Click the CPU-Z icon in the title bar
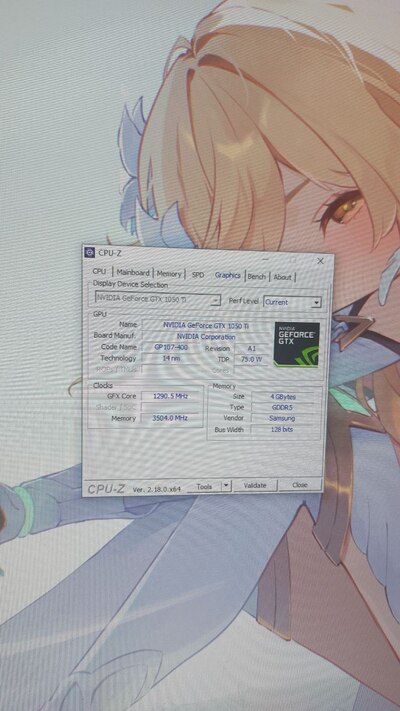400x711 pixels. tap(90, 253)
